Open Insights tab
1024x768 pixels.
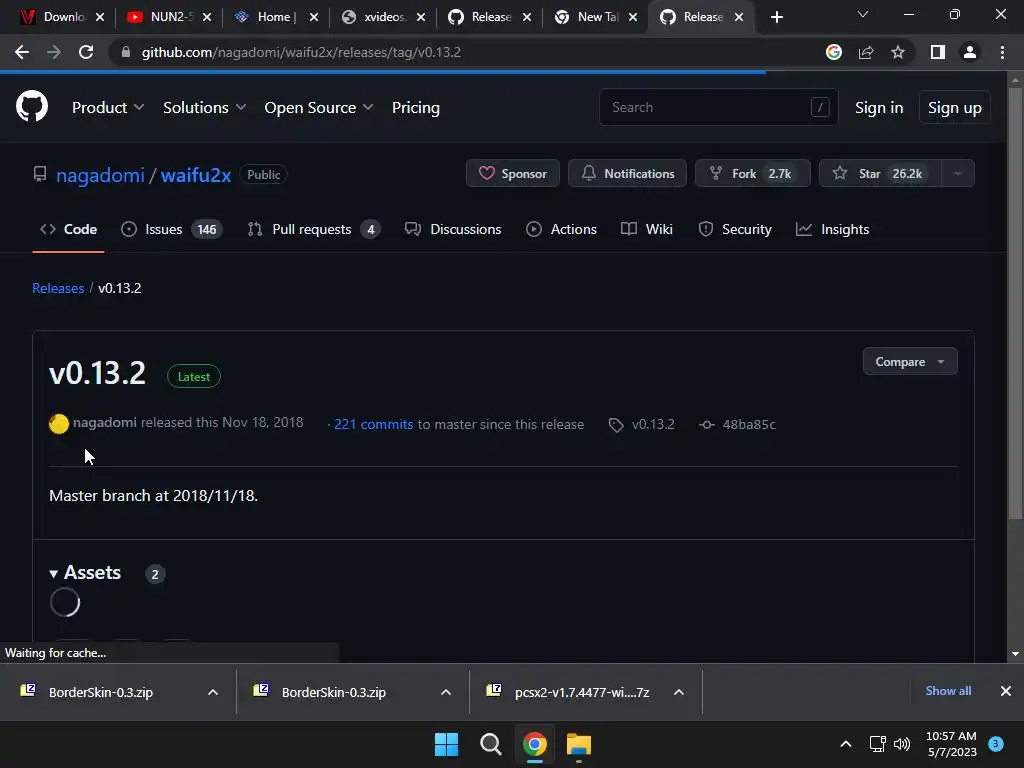click(833, 229)
